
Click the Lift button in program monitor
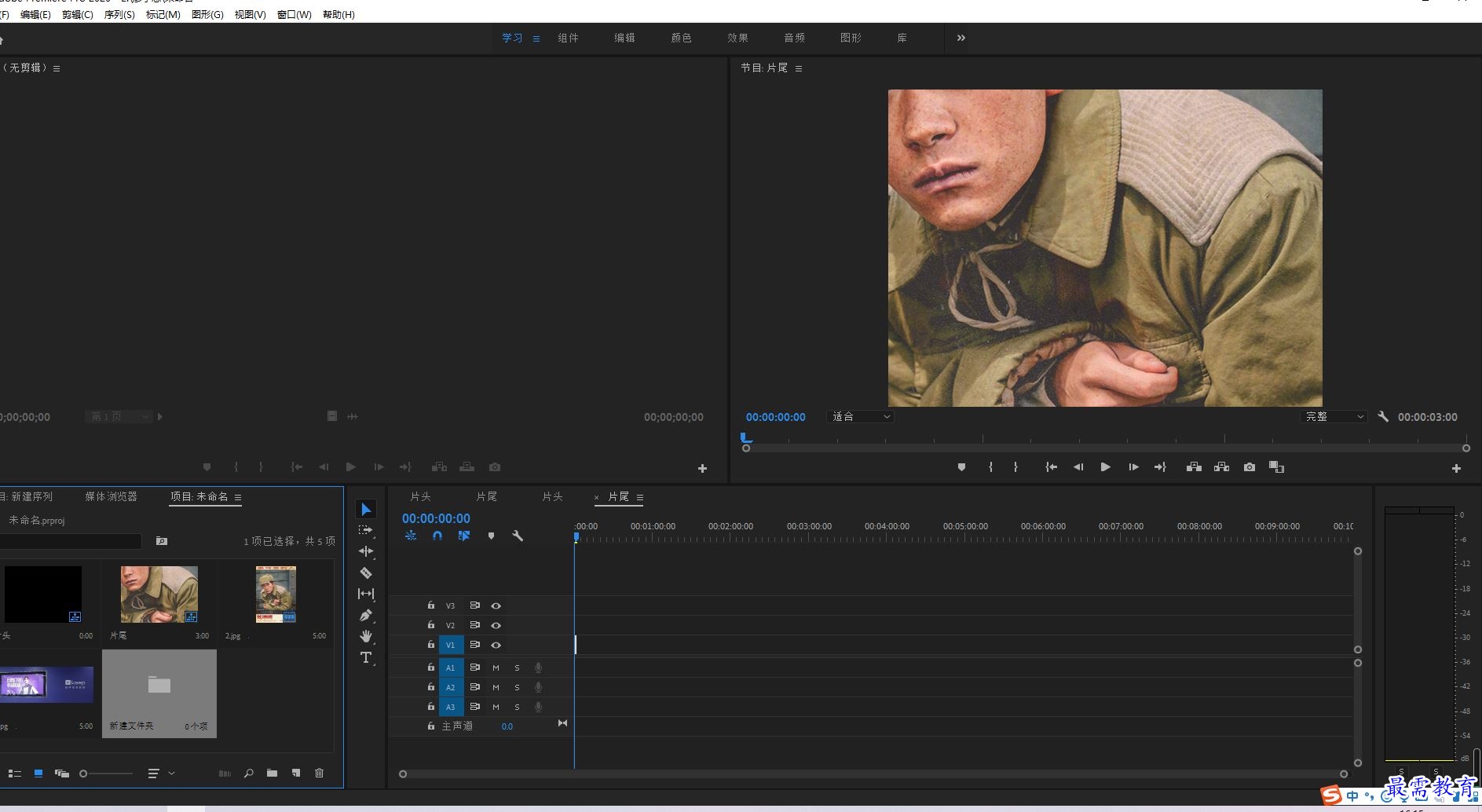click(1194, 467)
